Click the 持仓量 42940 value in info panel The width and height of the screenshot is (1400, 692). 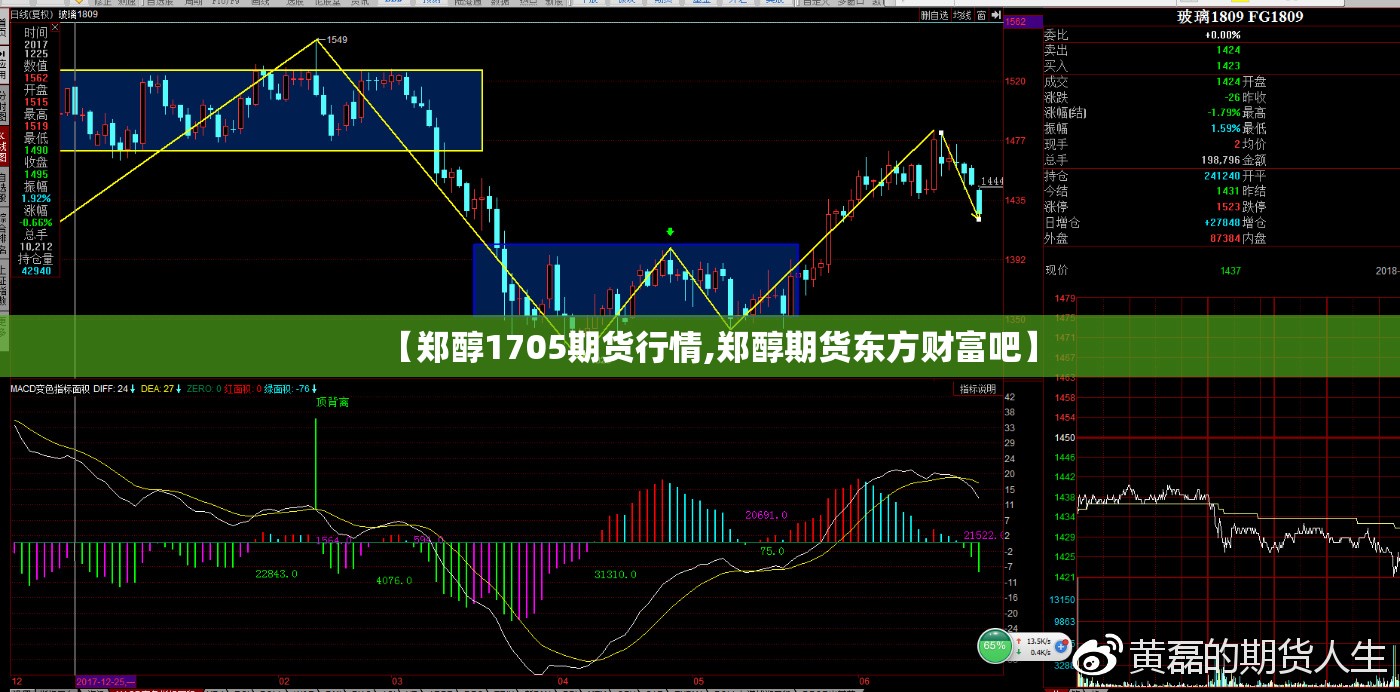pyautogui.click(x=36, y=271)
